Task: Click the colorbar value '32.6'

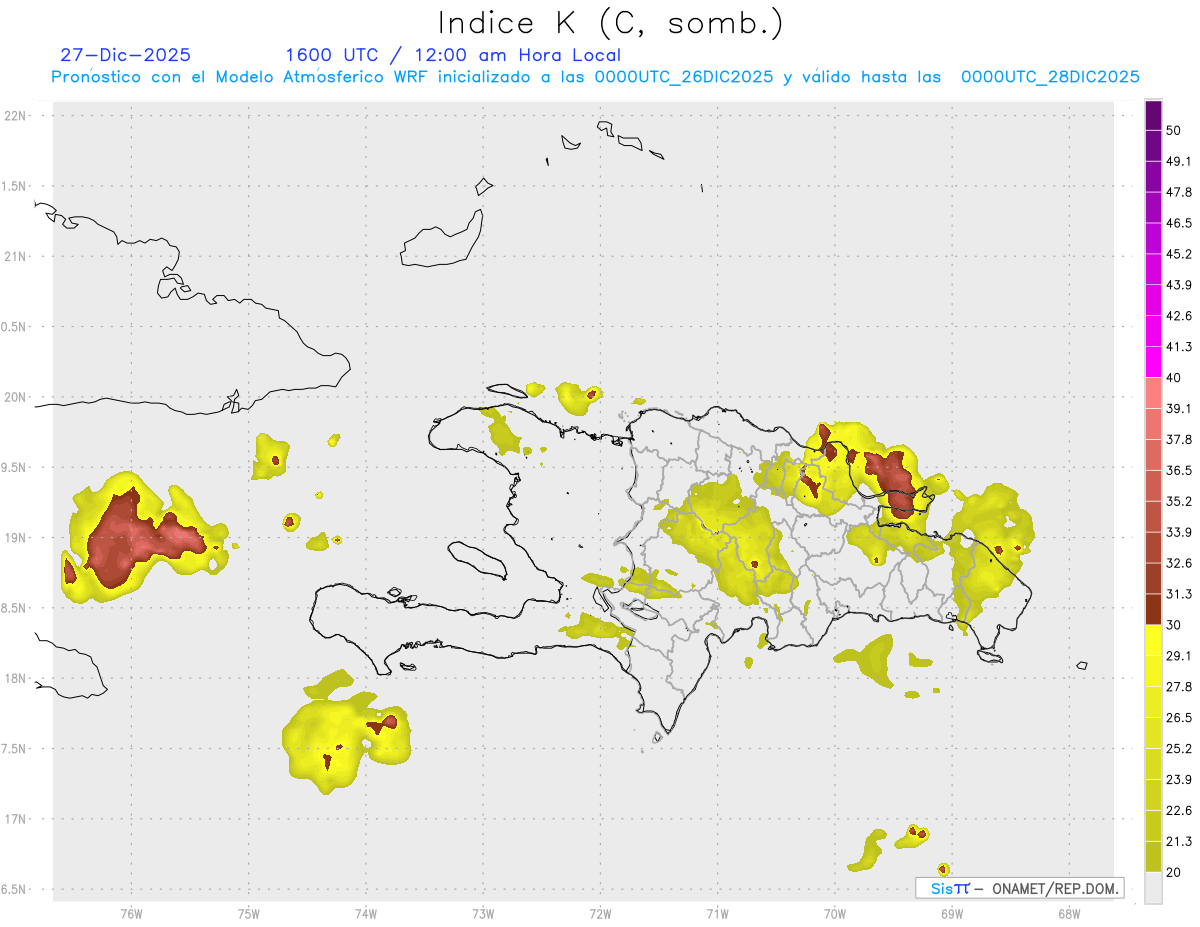Action: coord(1178,563)
